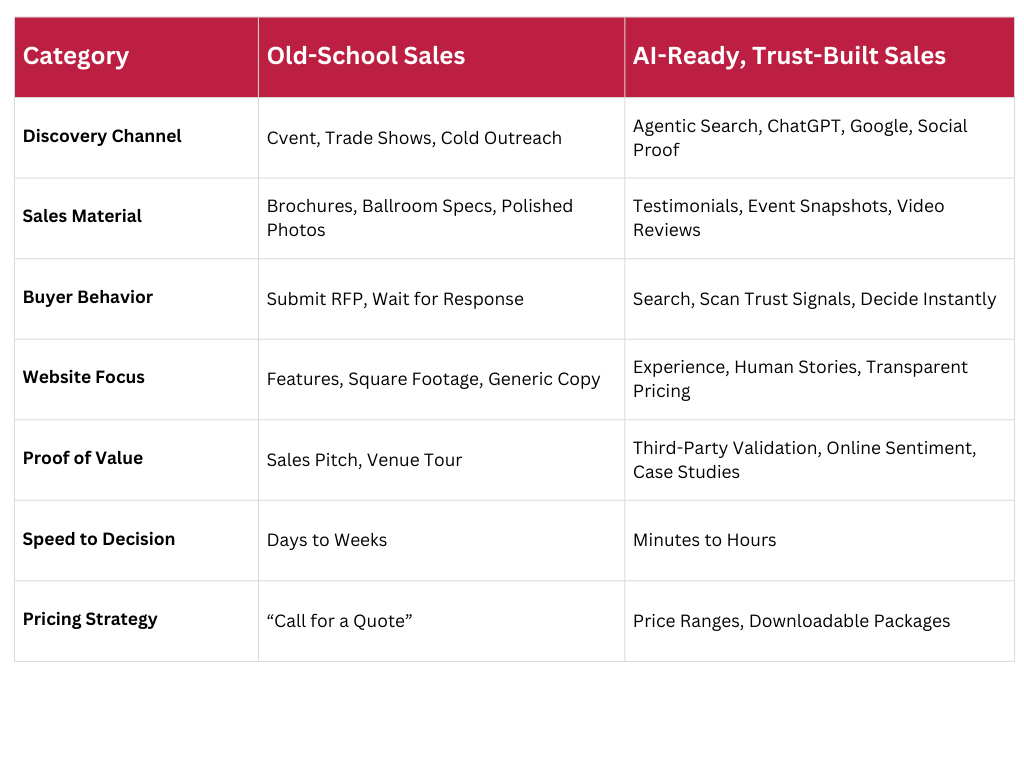Screen dimensions: 1024x768
Task: Click the Speed to Decision label
Action: click(99, 539)
